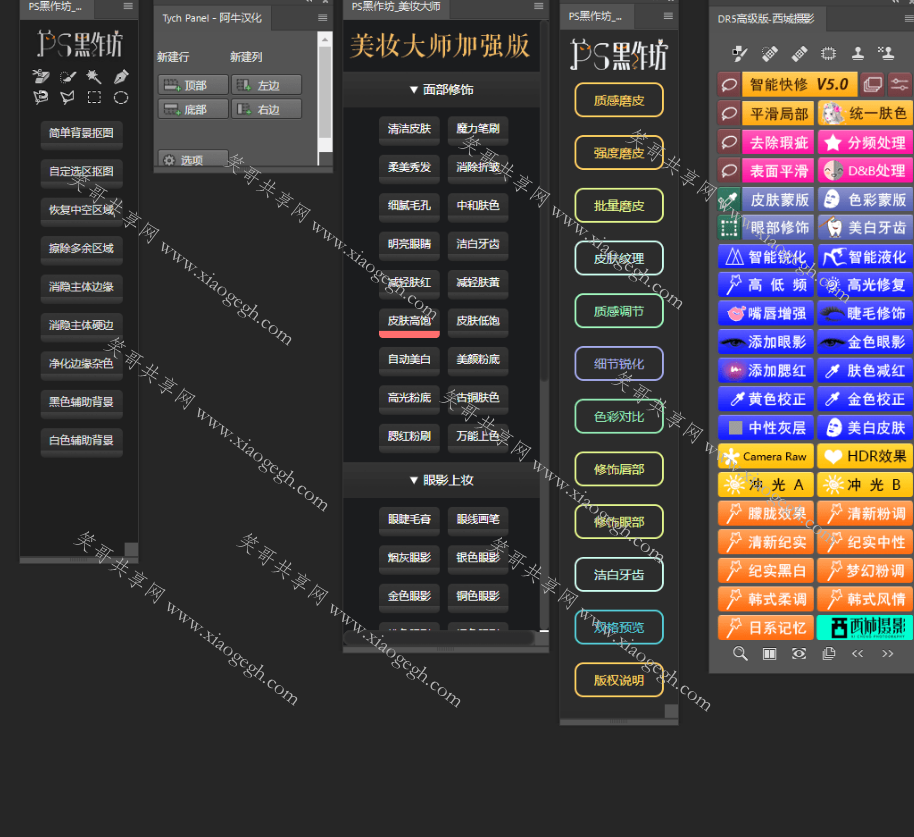Open the 美妆大师 panel flyout menu
914x837 pixels.
click(539, 6)
